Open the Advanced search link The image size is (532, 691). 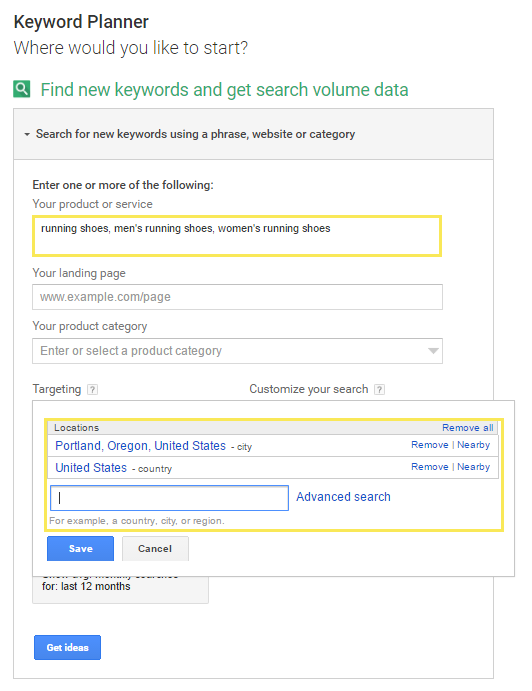click(343, 497)
